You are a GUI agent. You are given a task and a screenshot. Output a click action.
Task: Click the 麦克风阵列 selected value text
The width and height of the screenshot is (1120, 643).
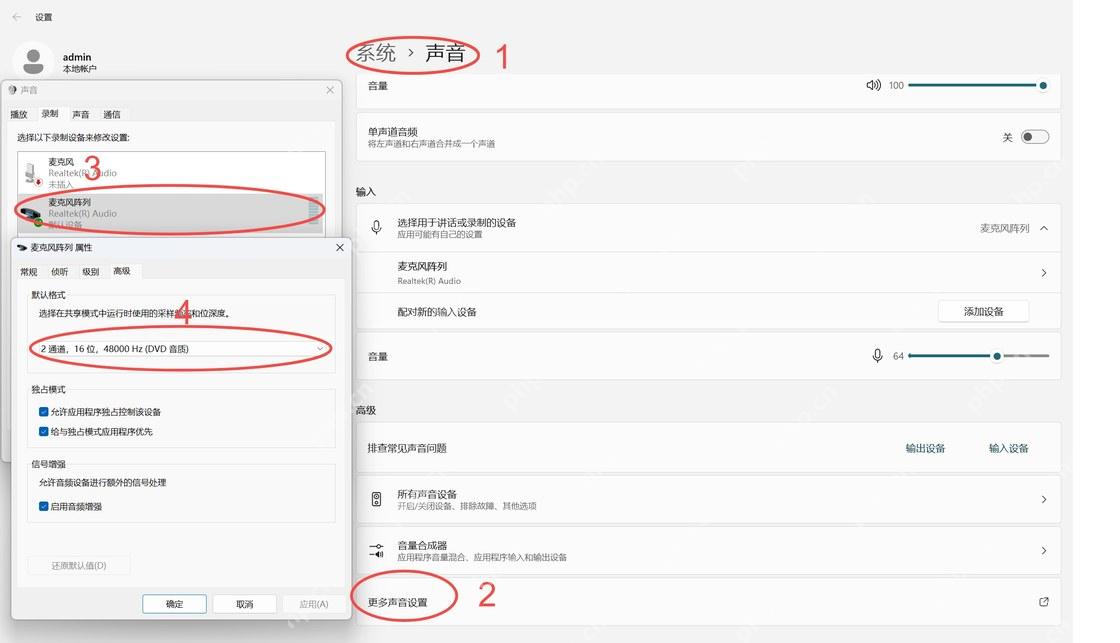pyautogui.click(x=1004, y=228)
